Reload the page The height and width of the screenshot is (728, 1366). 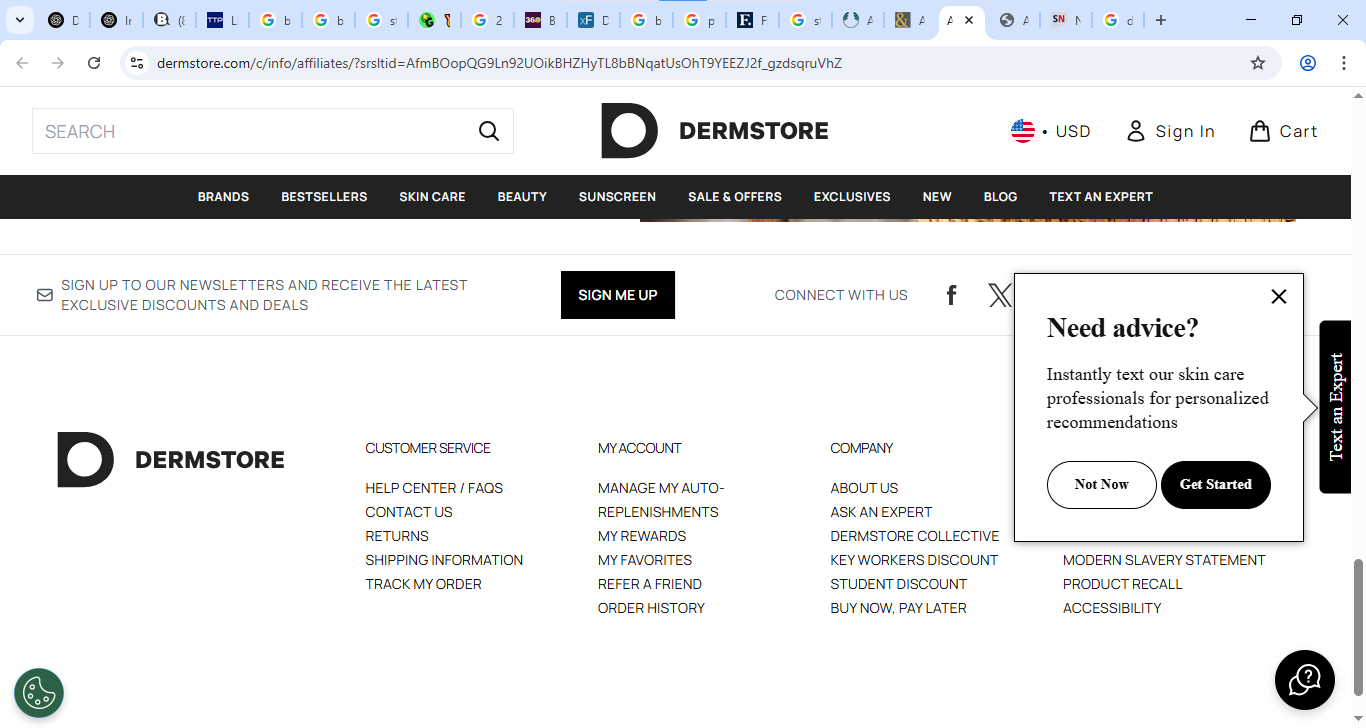pos(94,63)
